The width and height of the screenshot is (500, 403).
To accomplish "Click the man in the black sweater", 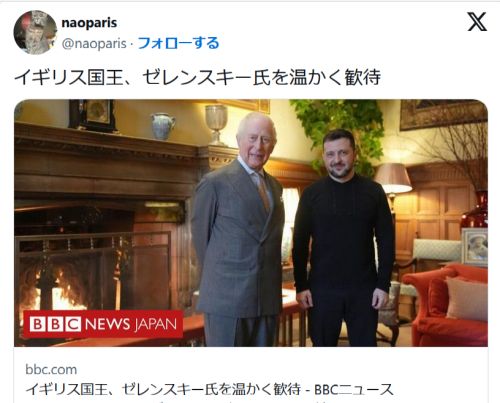I will click(343, 237).
